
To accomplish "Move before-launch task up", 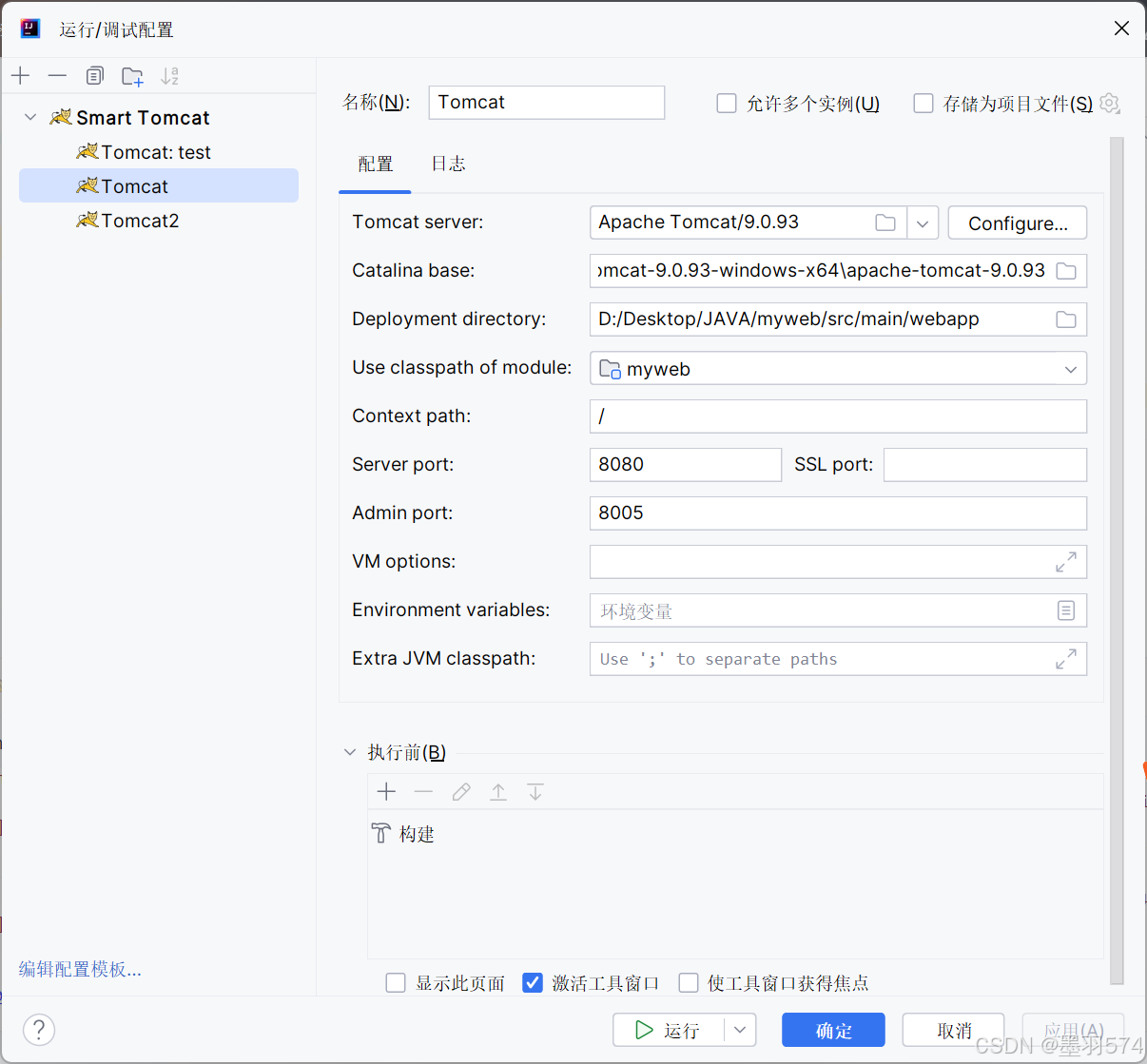I will [498, 791].
